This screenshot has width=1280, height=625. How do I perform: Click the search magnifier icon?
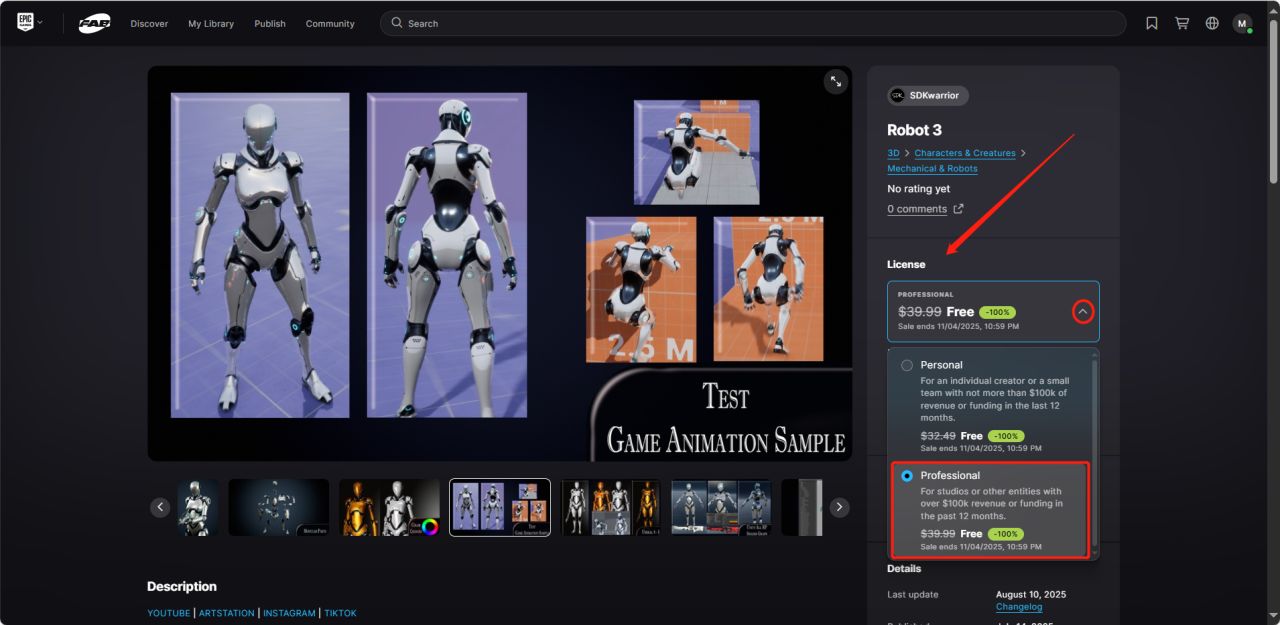(x=397, y=23)
